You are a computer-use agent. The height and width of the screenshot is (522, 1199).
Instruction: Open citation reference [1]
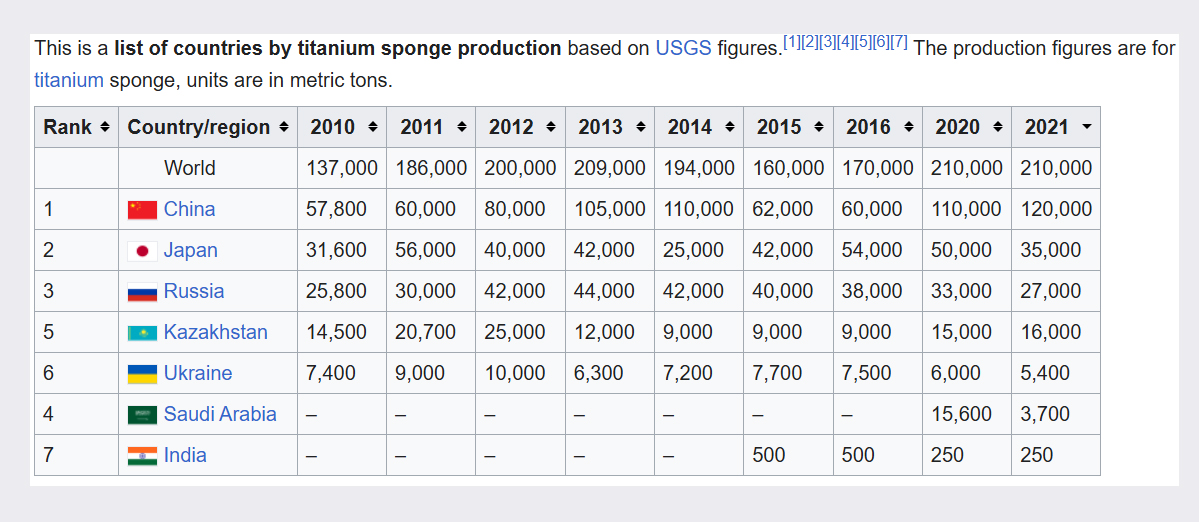pos(792,43)
